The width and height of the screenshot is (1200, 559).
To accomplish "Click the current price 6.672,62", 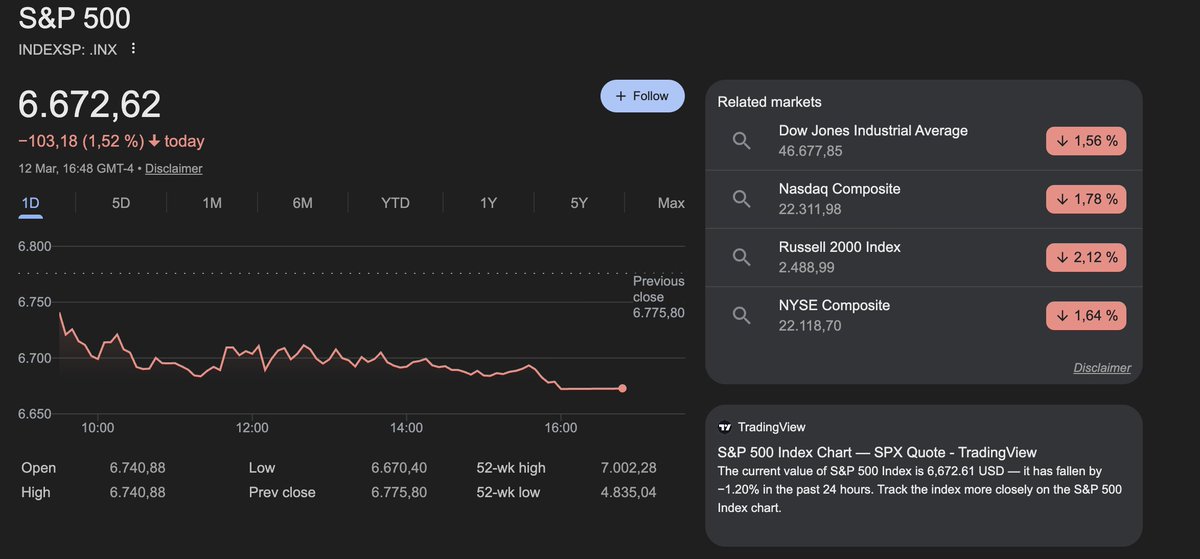I will (90, 105).
